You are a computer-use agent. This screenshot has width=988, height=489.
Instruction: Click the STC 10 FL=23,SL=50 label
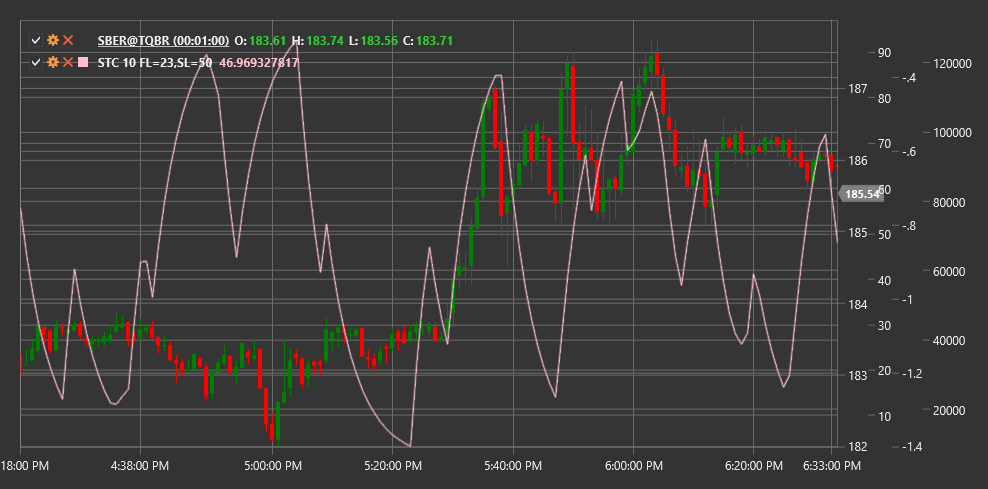[154, 62]
